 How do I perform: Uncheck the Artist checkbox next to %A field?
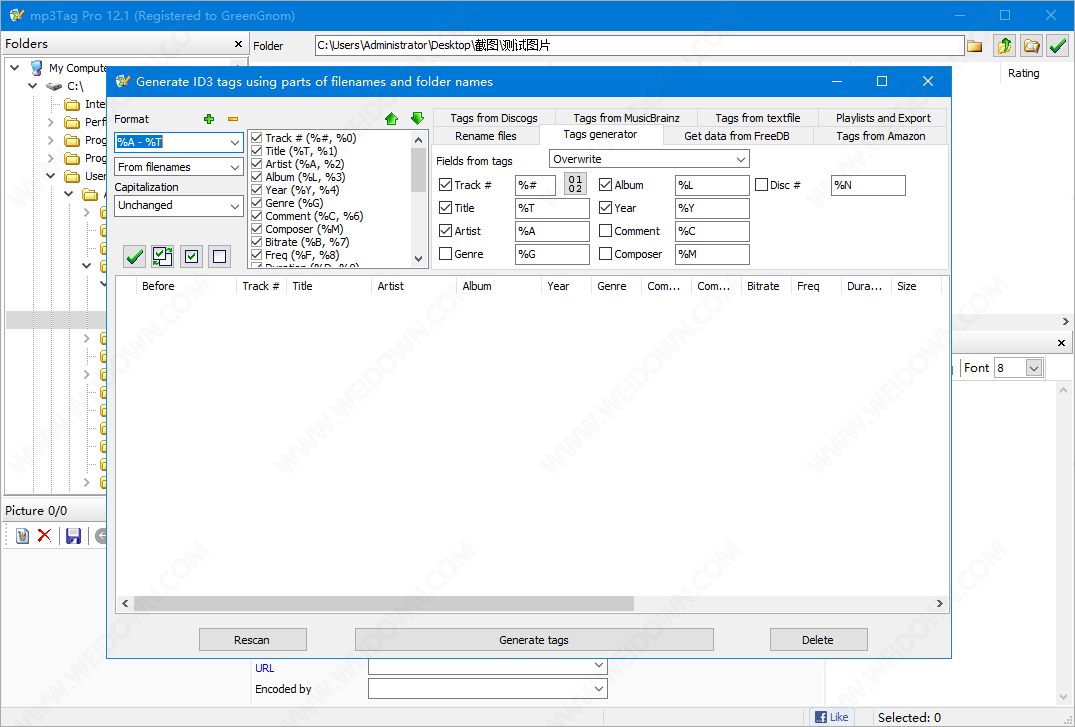[446, 231]
